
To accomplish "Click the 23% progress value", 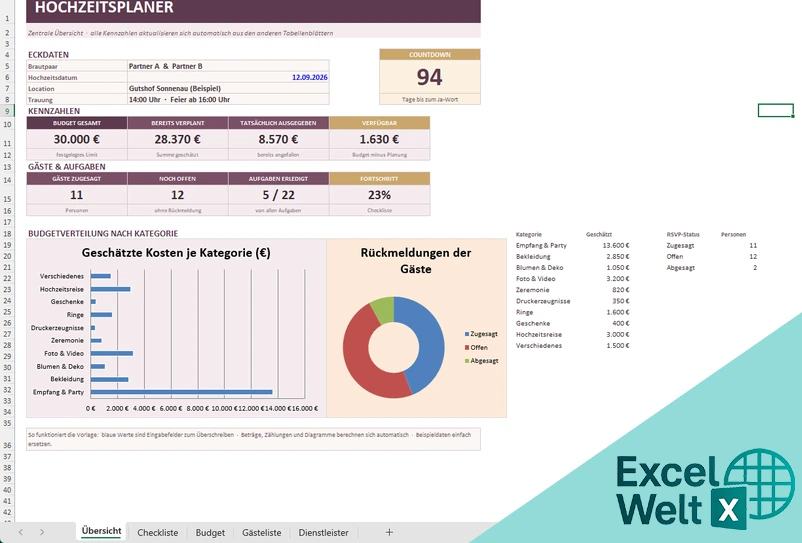I will (380, 195).
